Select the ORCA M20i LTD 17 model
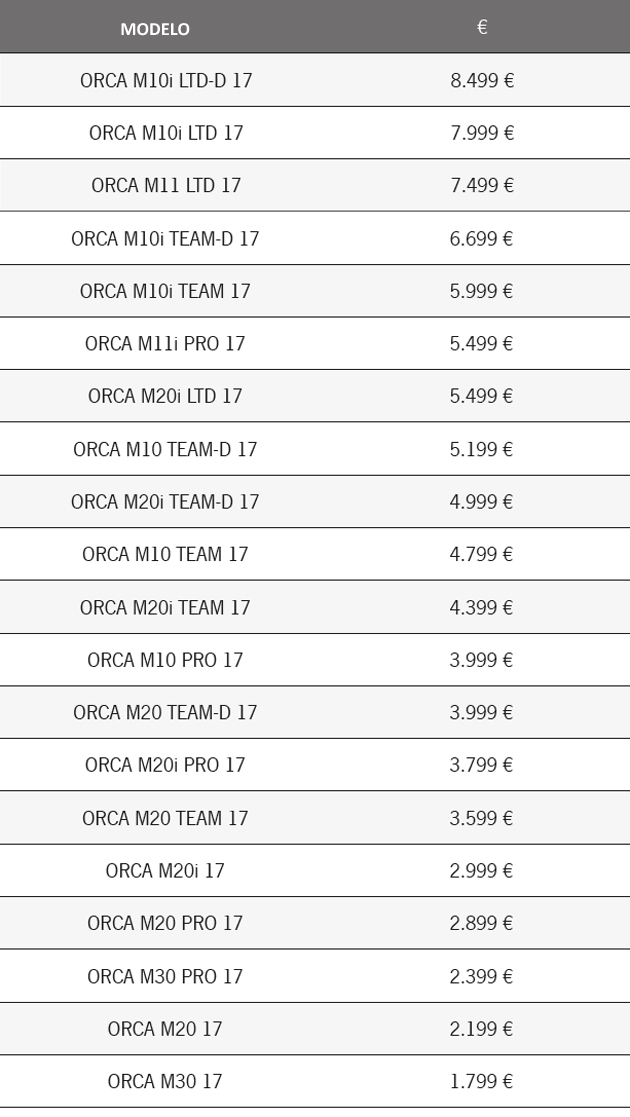The width and height of the screenshot is (630, 1117). [165, 396]
